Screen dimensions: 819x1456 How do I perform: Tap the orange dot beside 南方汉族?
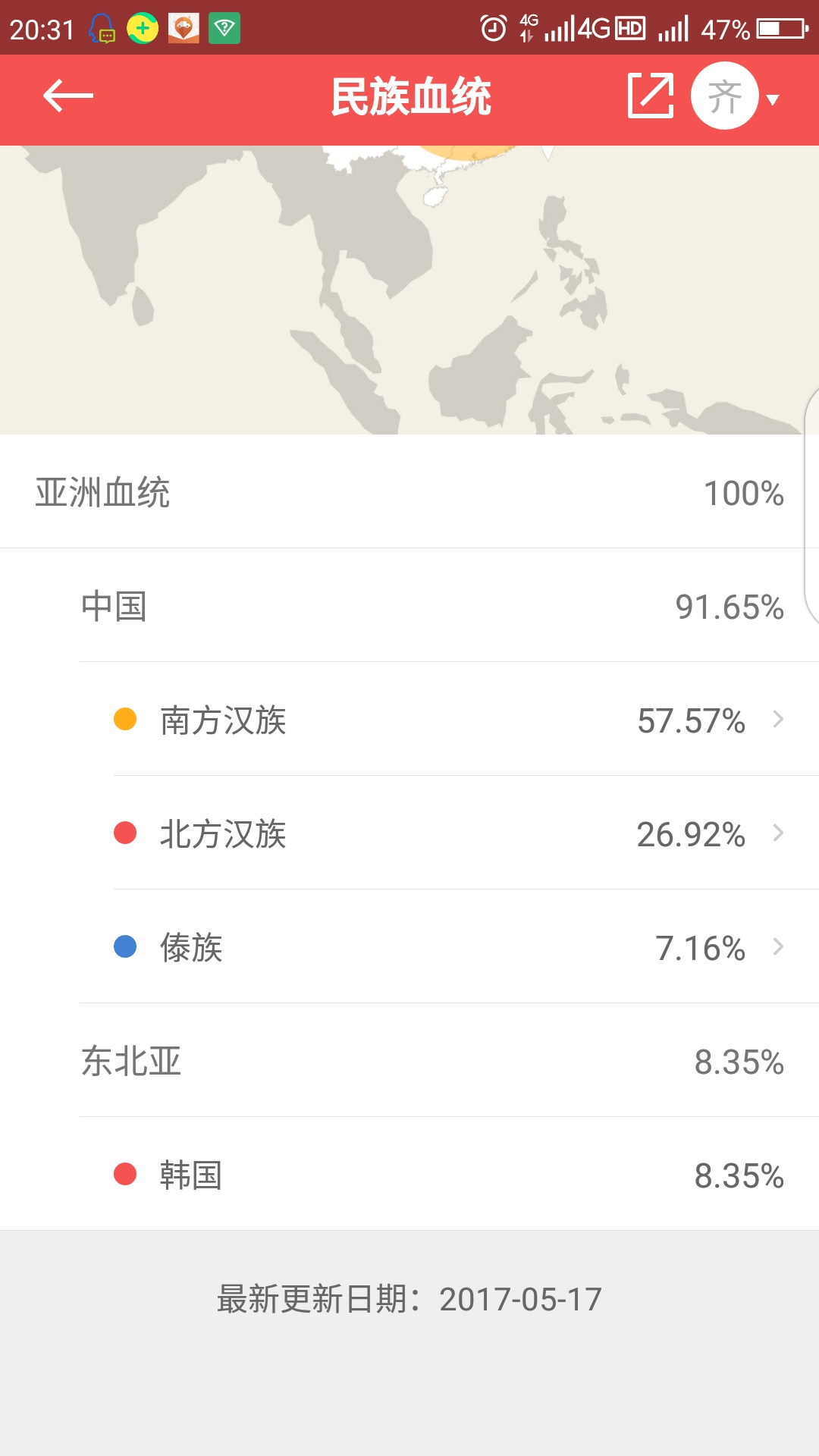click(x=125, y=719)
